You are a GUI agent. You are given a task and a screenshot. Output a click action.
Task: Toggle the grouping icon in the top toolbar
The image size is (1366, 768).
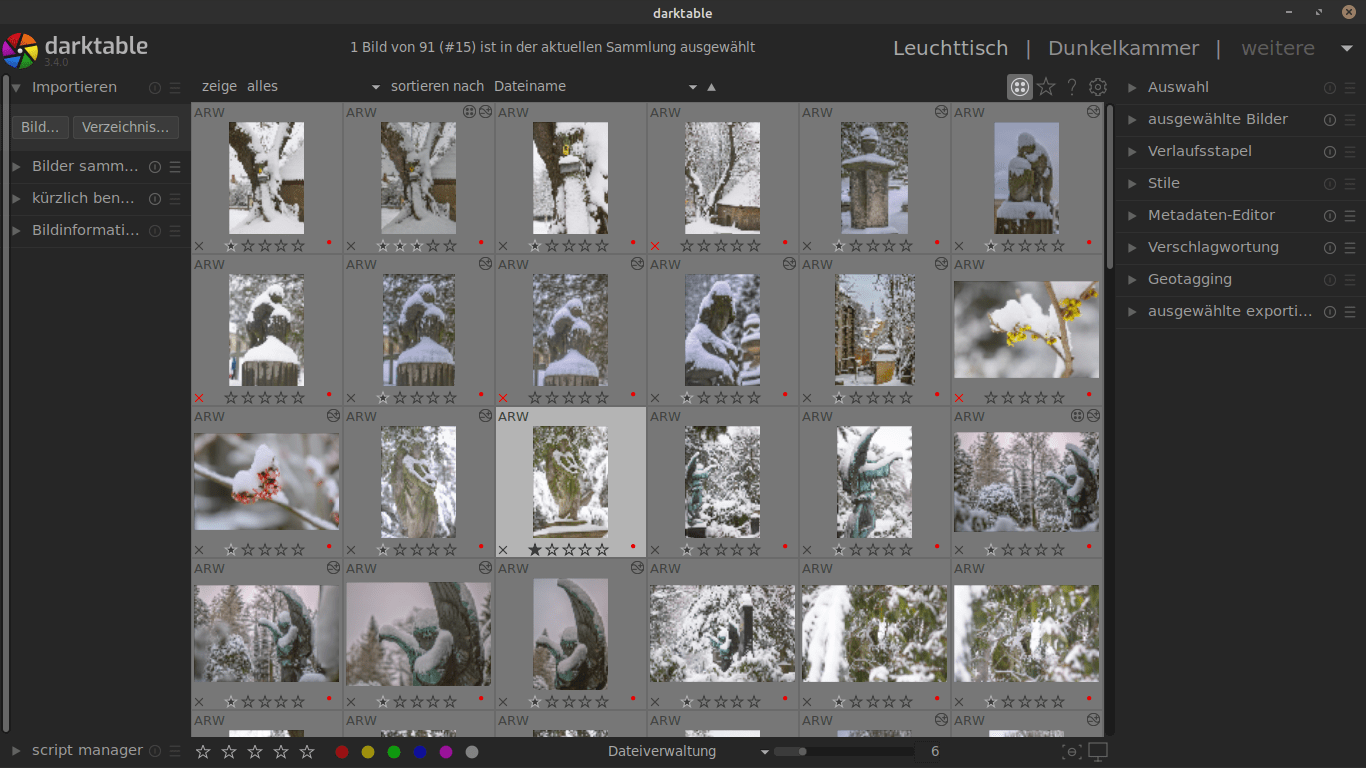1019,87
